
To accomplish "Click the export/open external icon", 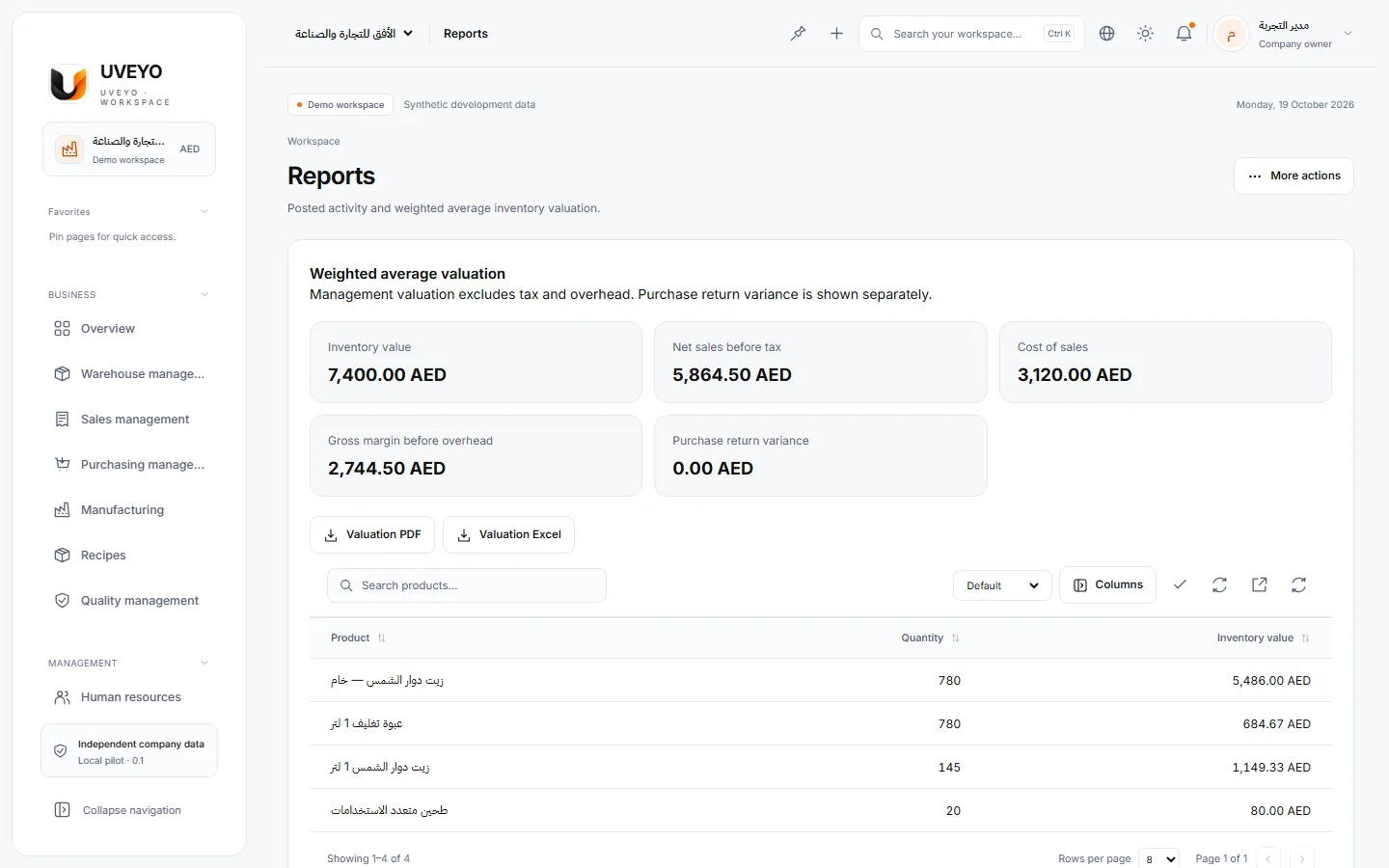I will pyautogui.click(x=1259, y=585).
